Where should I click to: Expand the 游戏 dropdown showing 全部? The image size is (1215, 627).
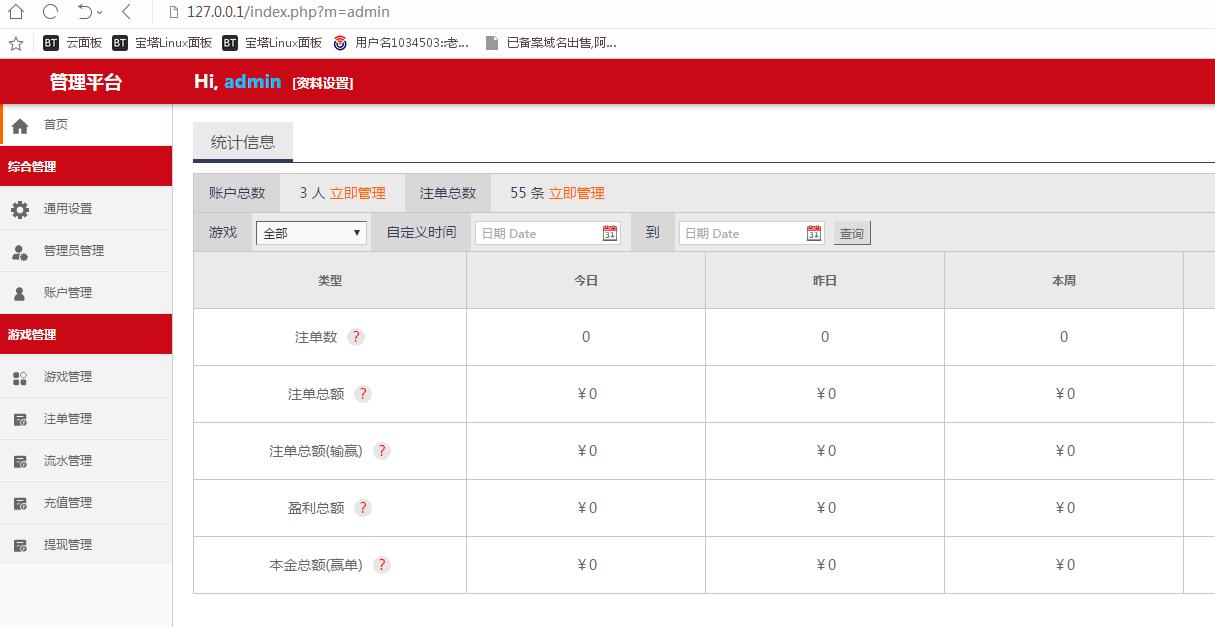(311, 233)
